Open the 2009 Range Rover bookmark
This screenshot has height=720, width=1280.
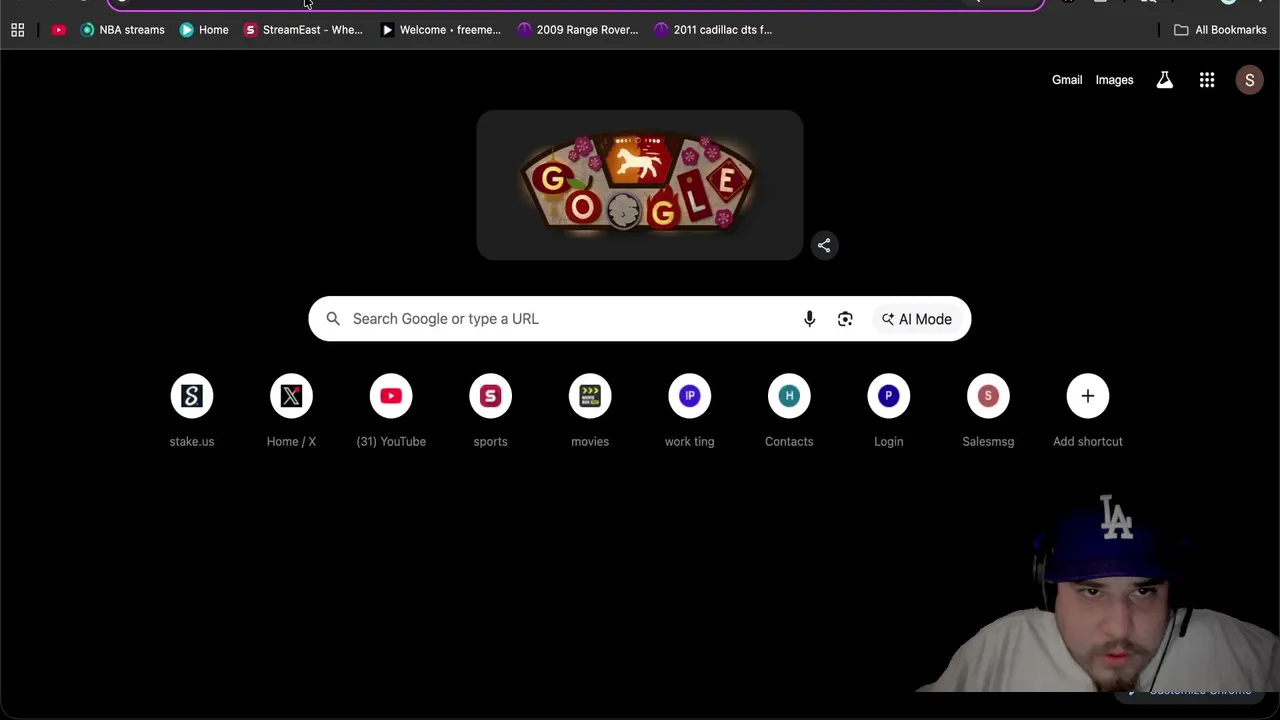[x=577, y=30]
